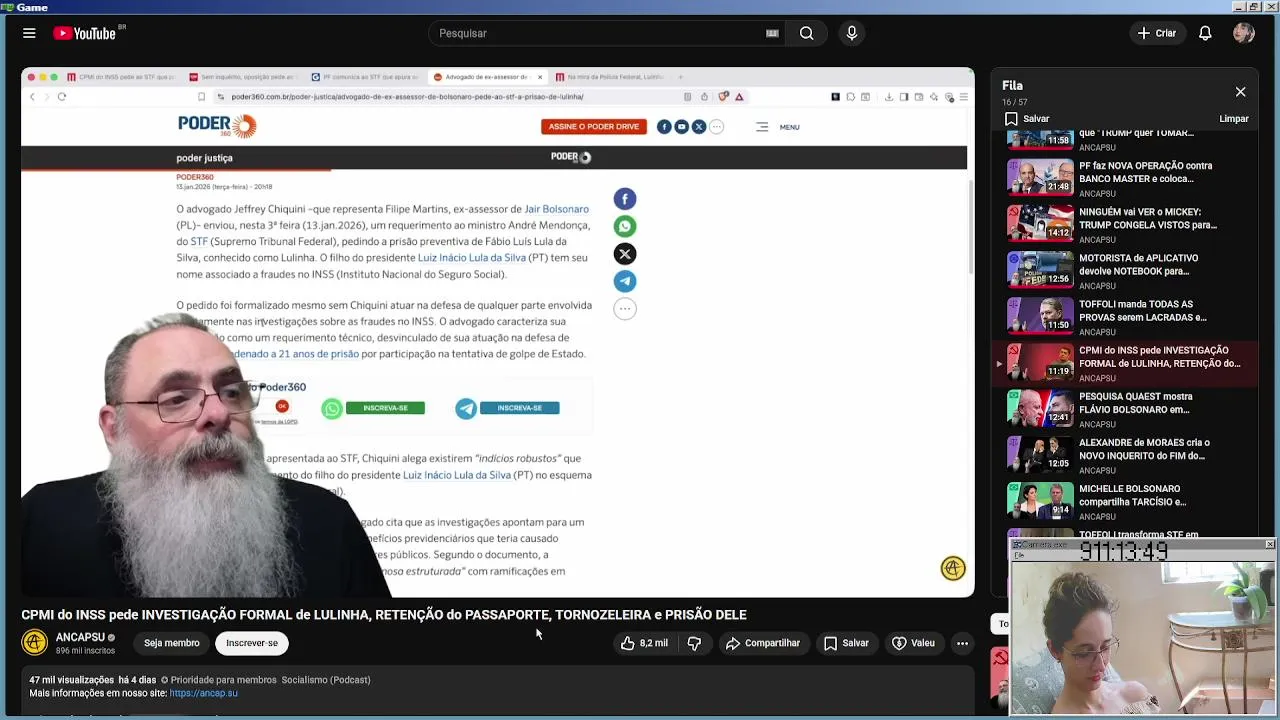The image size is (1280, 720).
Task: Send a Valeu super thanks
Action: pyautogui.click(x=913, y=643)
